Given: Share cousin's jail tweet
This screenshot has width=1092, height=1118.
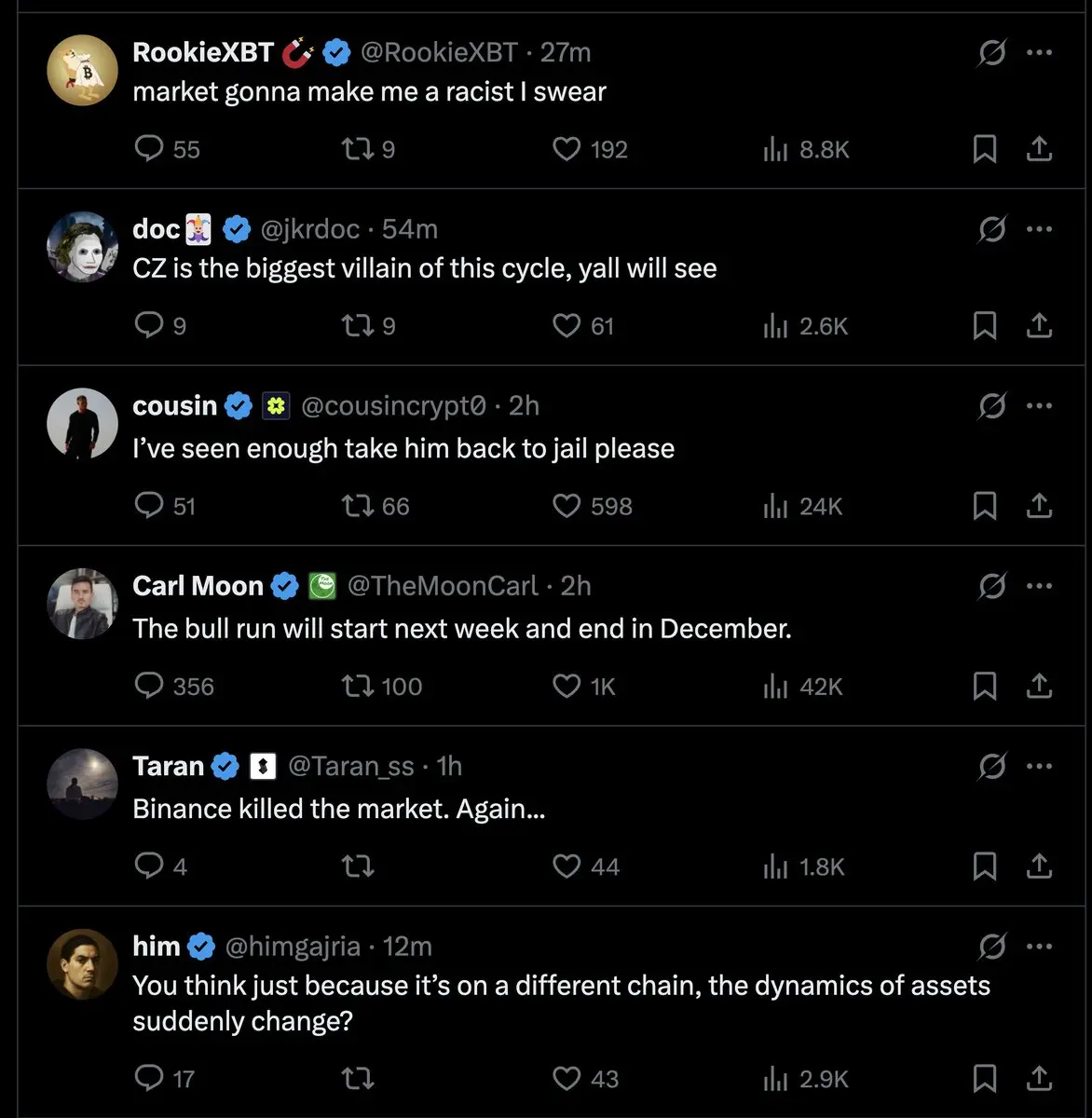Looking at the screenshot, I should click(x=1039, y=506).
